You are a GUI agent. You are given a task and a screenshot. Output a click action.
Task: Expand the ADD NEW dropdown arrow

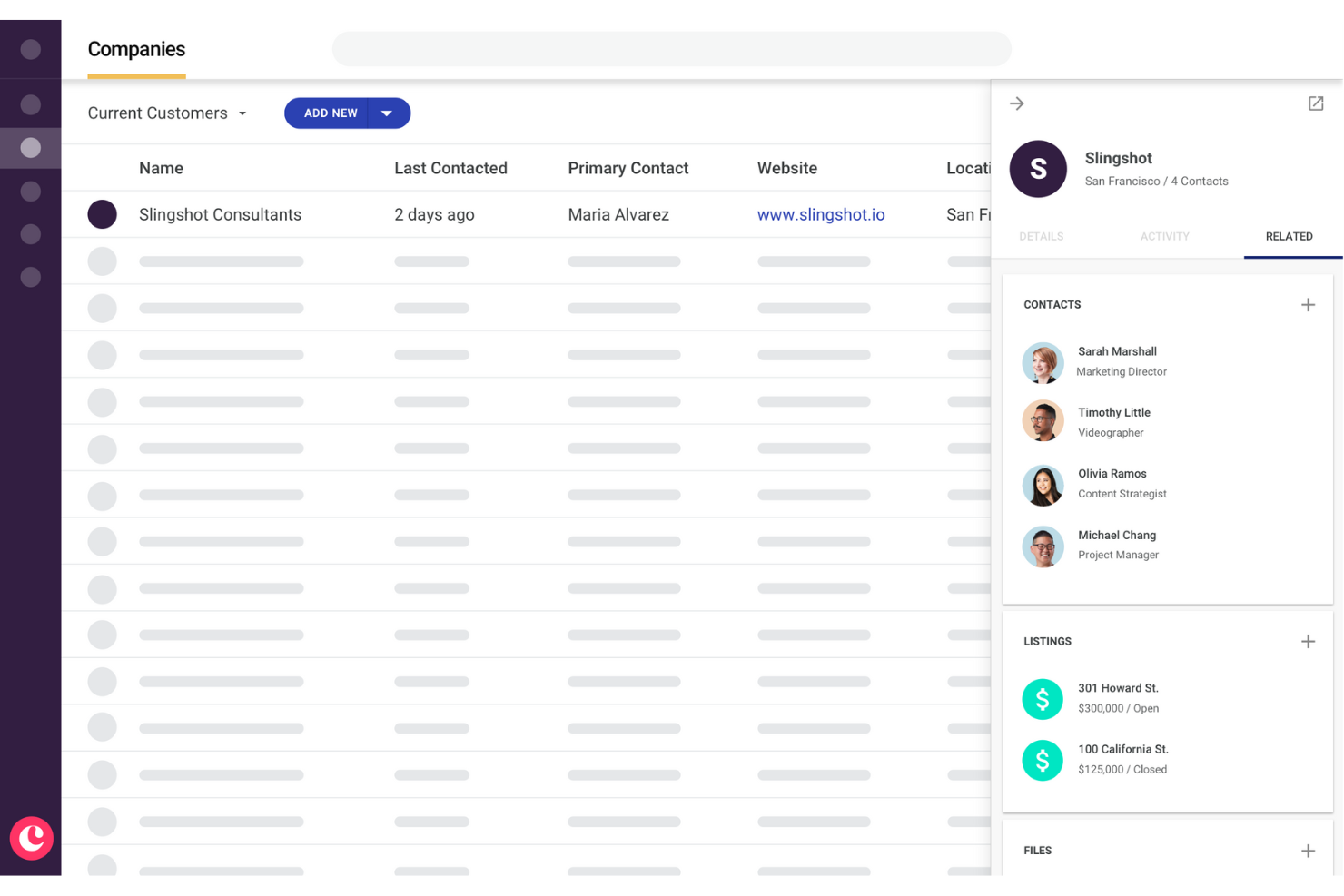pos(387,113)
